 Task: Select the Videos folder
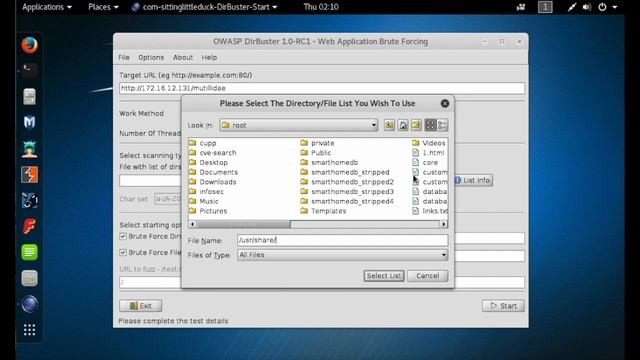429,143
